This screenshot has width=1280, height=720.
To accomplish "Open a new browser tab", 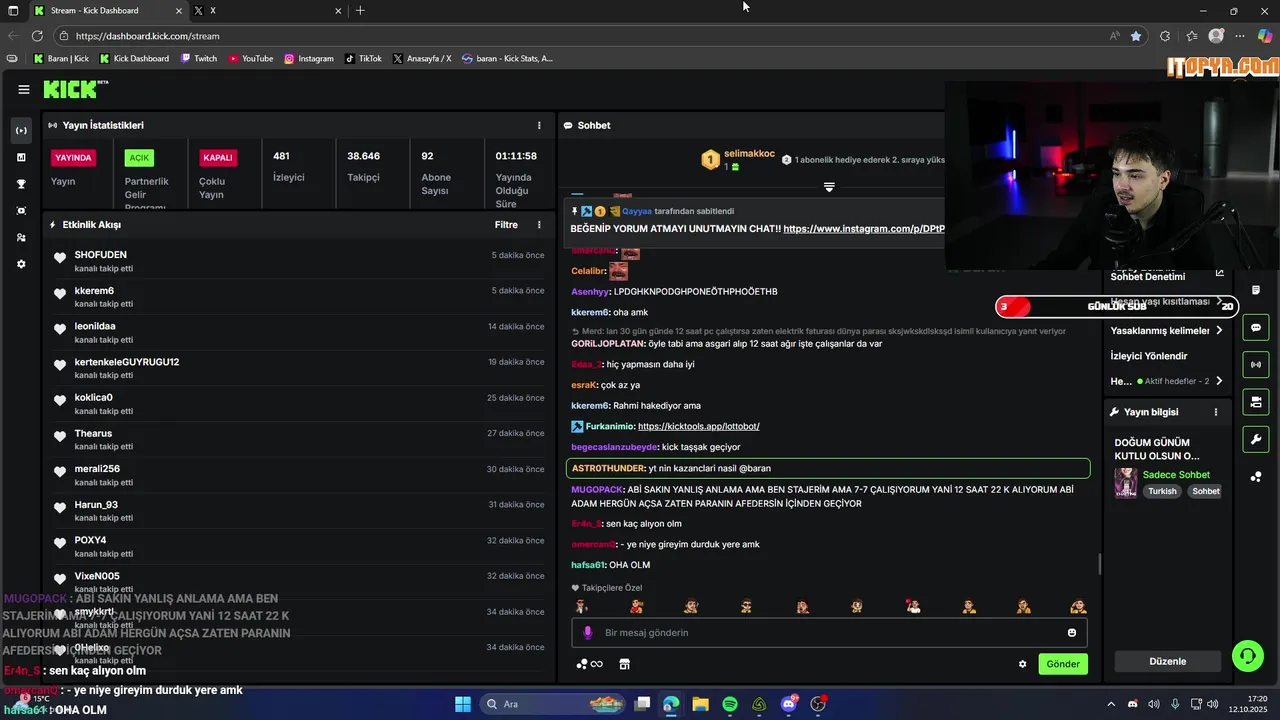I will pyautogui.click(x=360, y=11).
